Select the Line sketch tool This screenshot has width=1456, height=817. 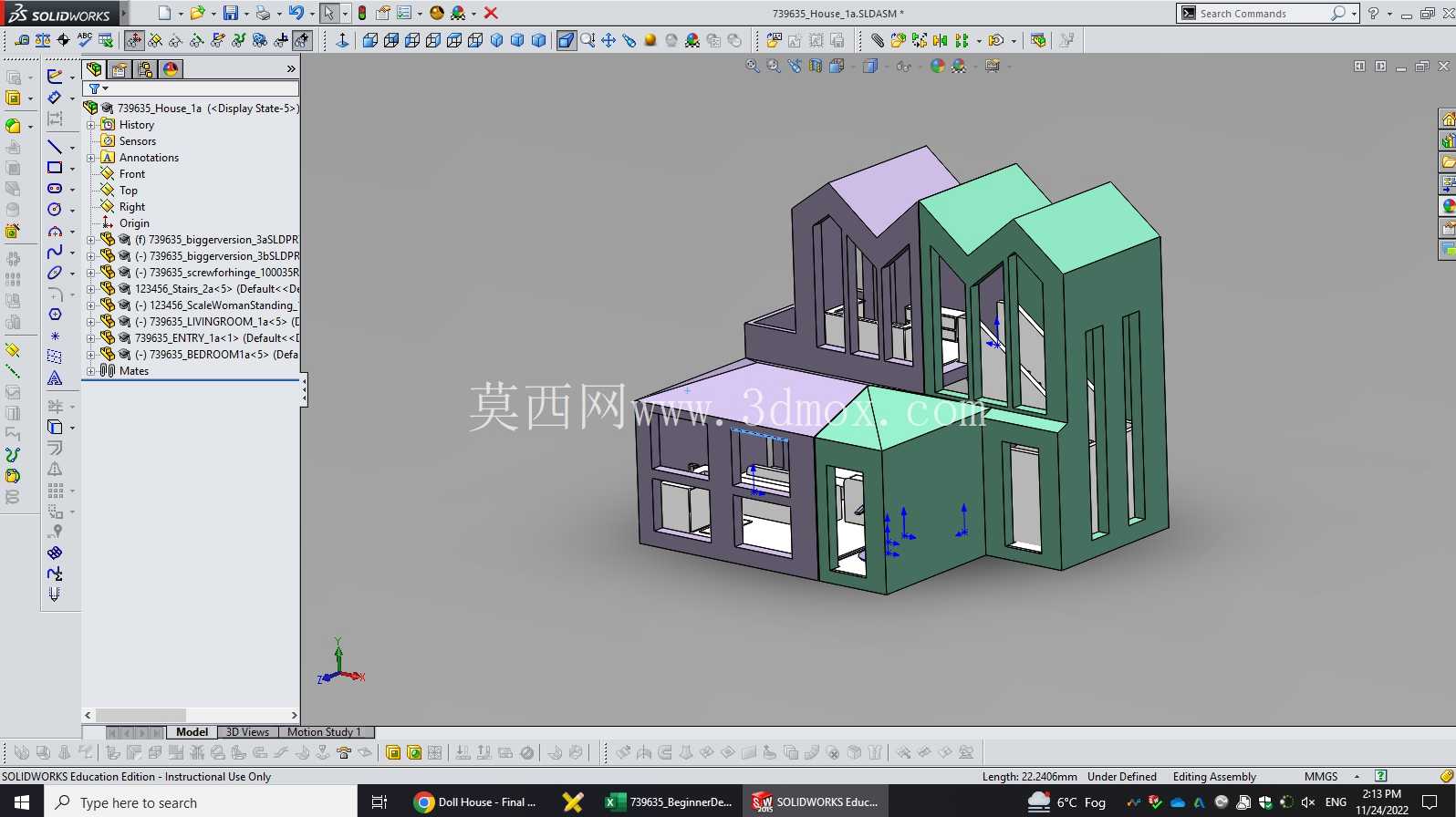pyautogui.click(x=55, y=147)
